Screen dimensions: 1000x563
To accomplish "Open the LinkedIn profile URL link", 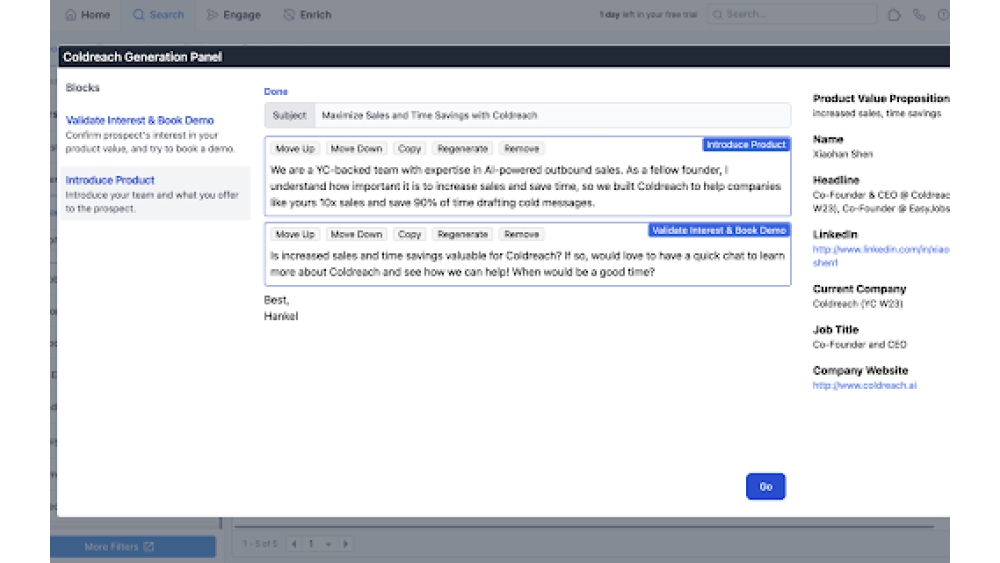I will pos(881,256).
